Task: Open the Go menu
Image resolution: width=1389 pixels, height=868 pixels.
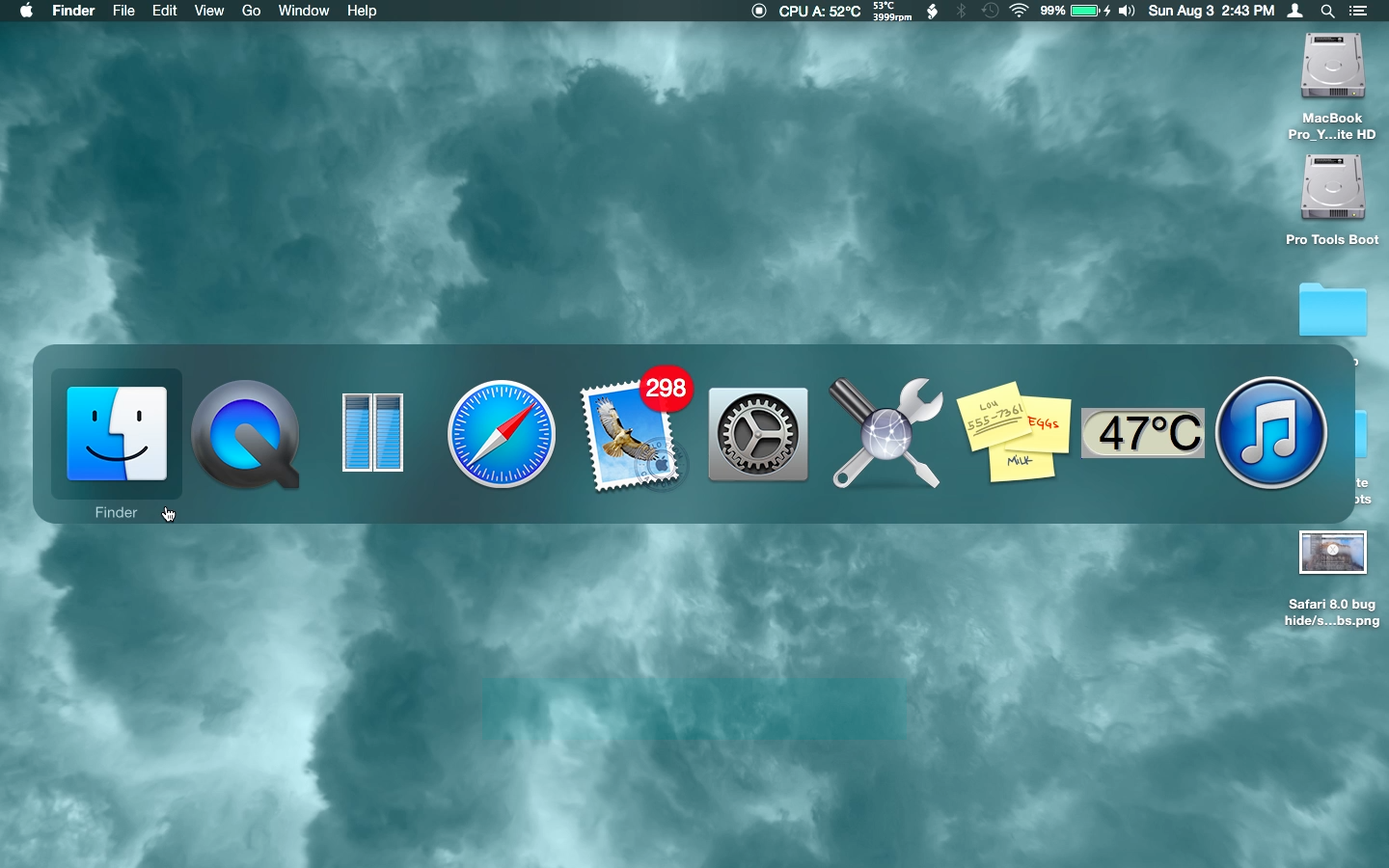Action: pos(252,11)
